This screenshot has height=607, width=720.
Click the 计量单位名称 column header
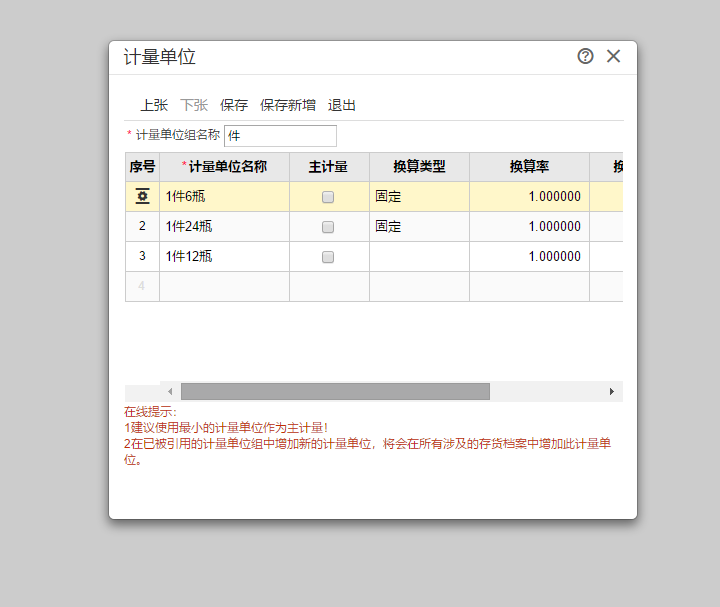click(225, 167)
